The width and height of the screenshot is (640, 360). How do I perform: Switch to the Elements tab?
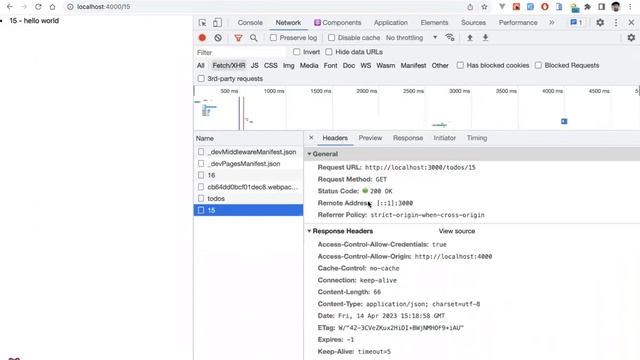point(434,23)
